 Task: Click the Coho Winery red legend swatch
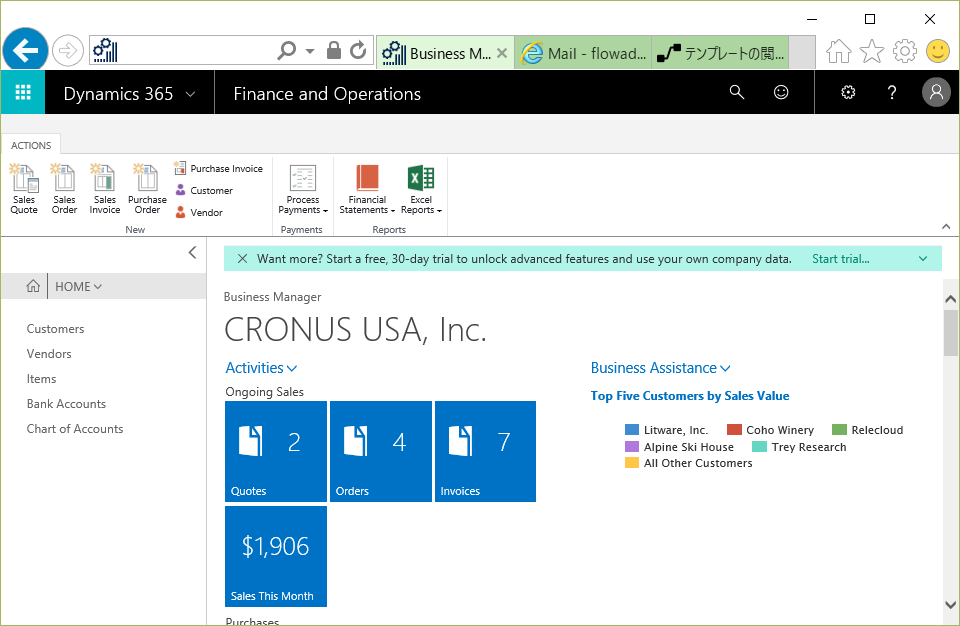pos(734,429)
